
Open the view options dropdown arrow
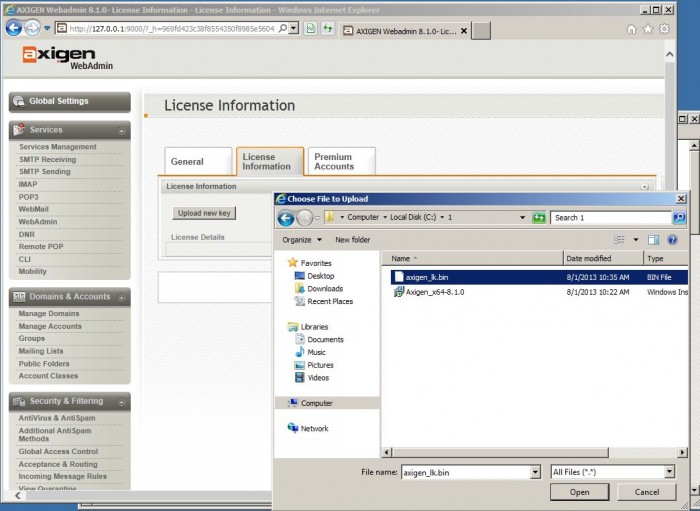pos(636,240)
